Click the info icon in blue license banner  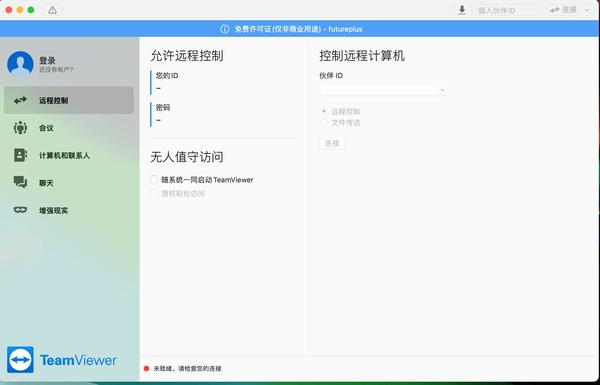point(225,29)
